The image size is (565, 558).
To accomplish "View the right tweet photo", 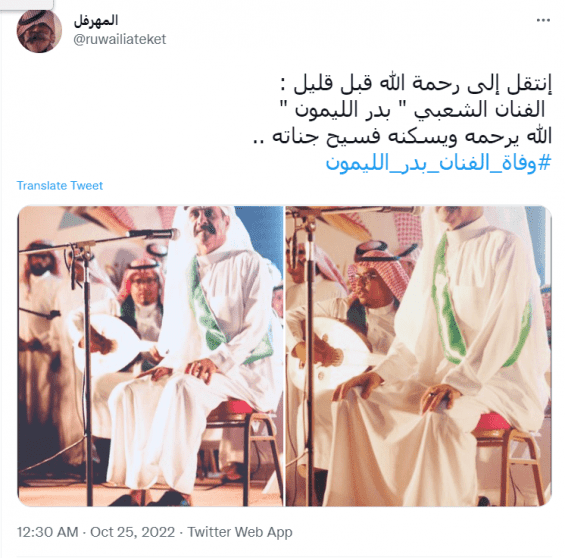I will pos(419,356).
